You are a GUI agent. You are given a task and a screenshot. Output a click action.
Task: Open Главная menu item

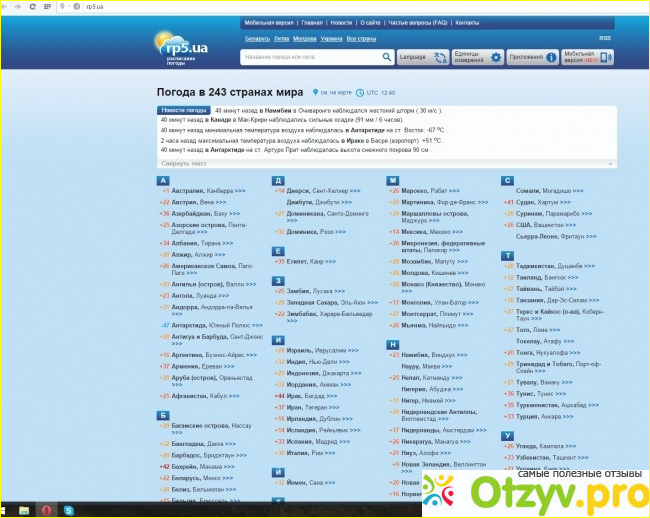coord(312,23)
